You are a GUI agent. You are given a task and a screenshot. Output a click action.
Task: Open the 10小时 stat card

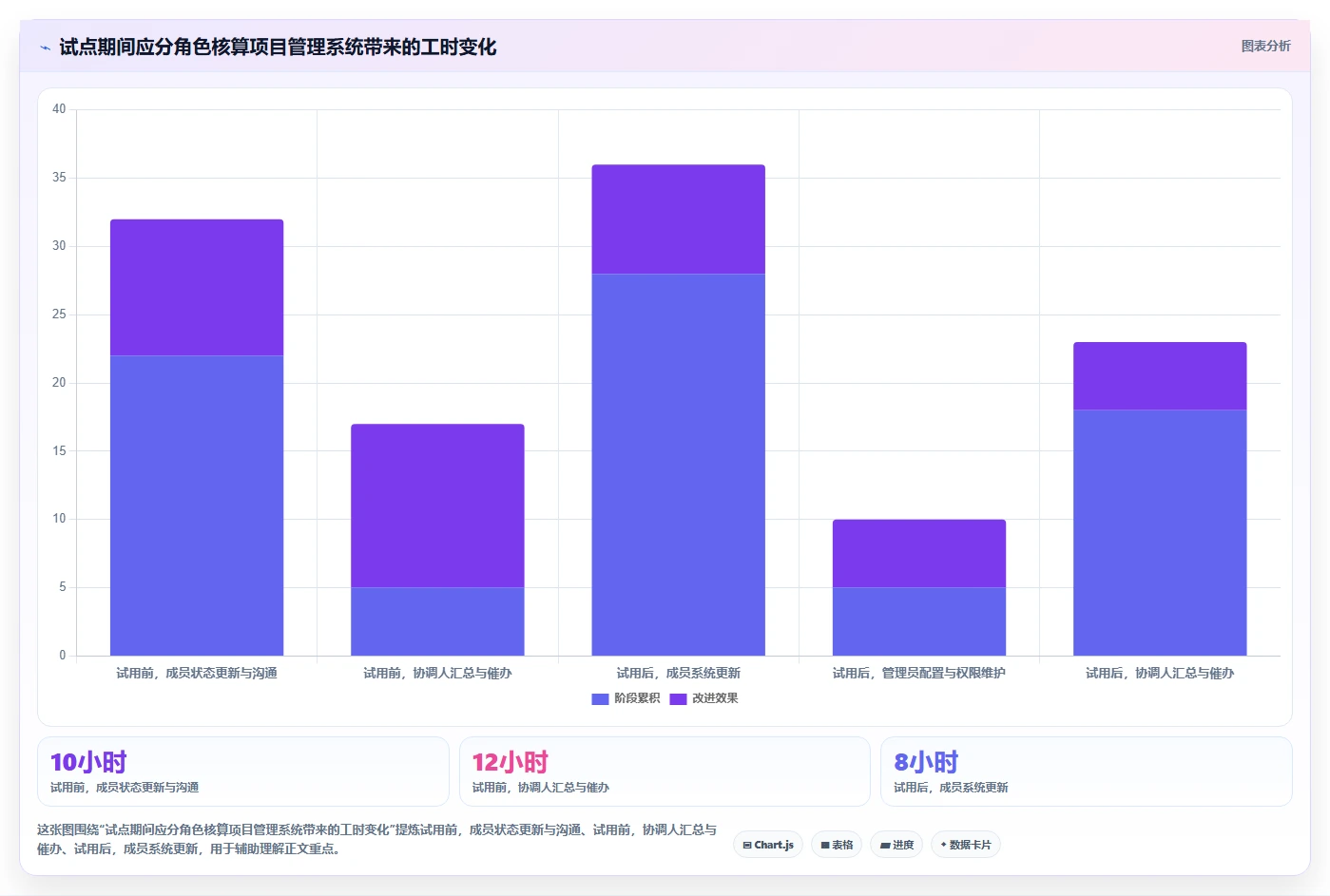243,772
